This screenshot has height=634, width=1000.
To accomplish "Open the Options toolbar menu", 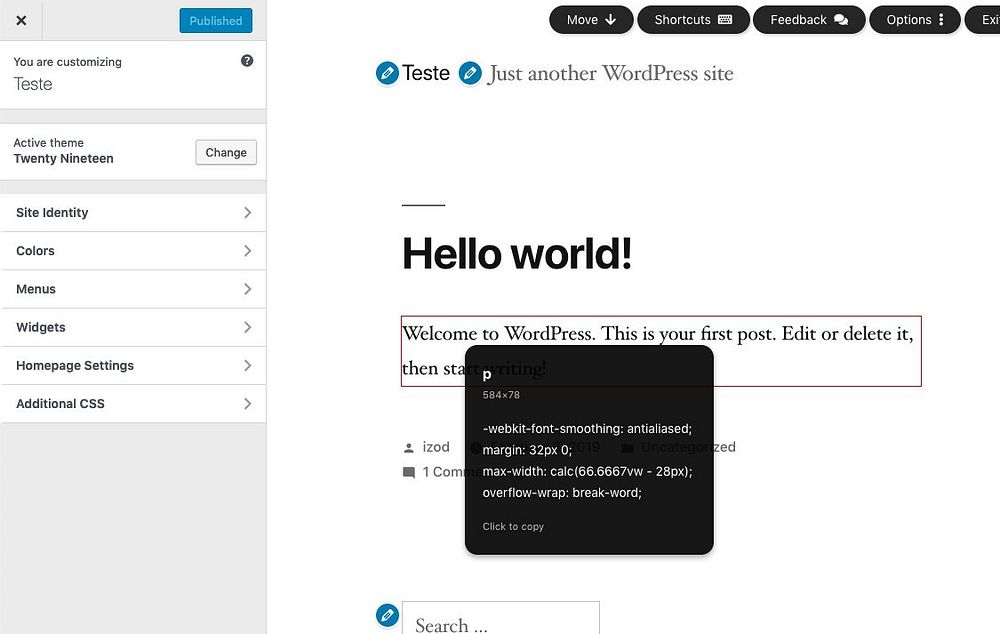I will [915, 20].
